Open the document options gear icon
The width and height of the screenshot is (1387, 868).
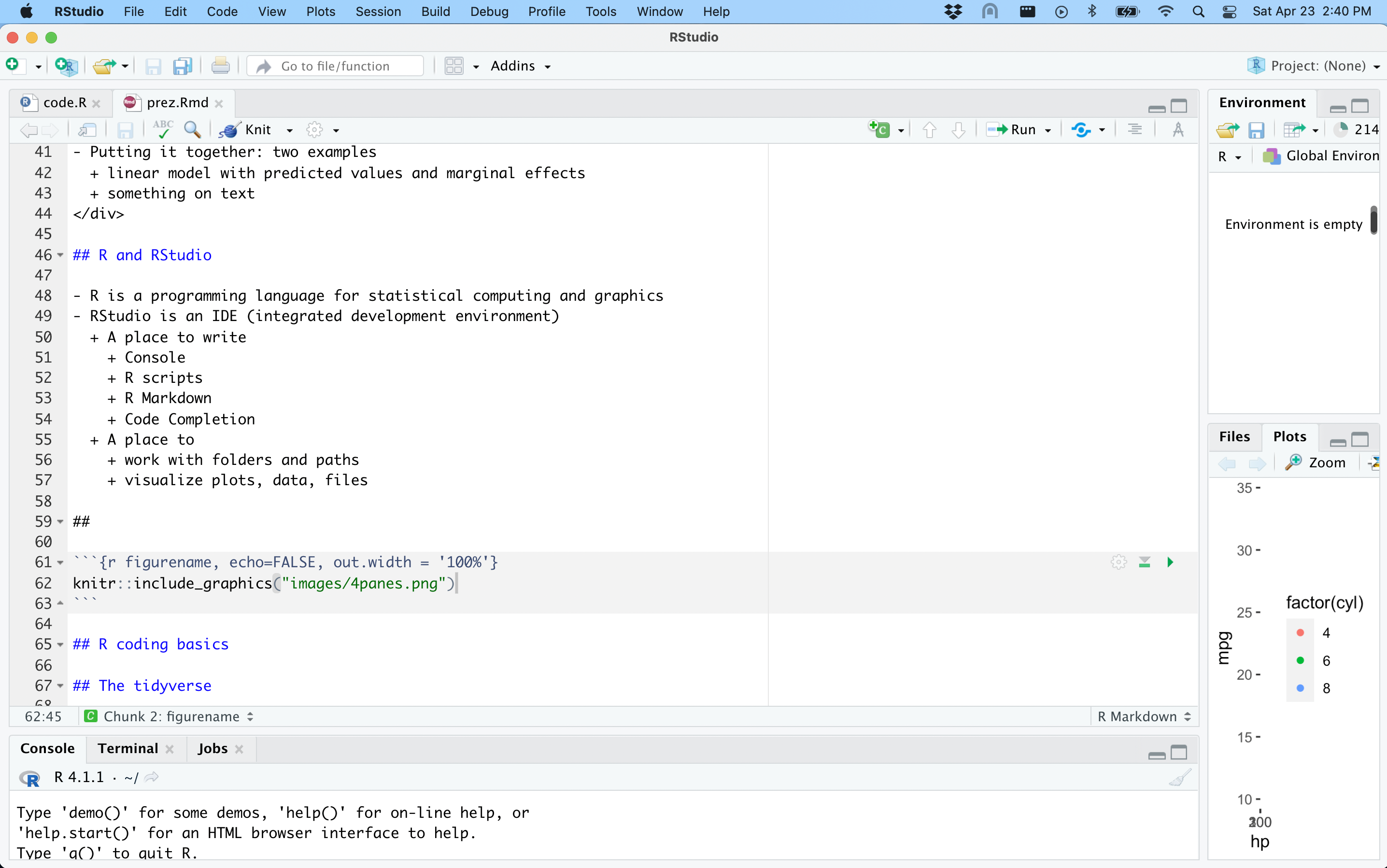click(x=314, y=130)
